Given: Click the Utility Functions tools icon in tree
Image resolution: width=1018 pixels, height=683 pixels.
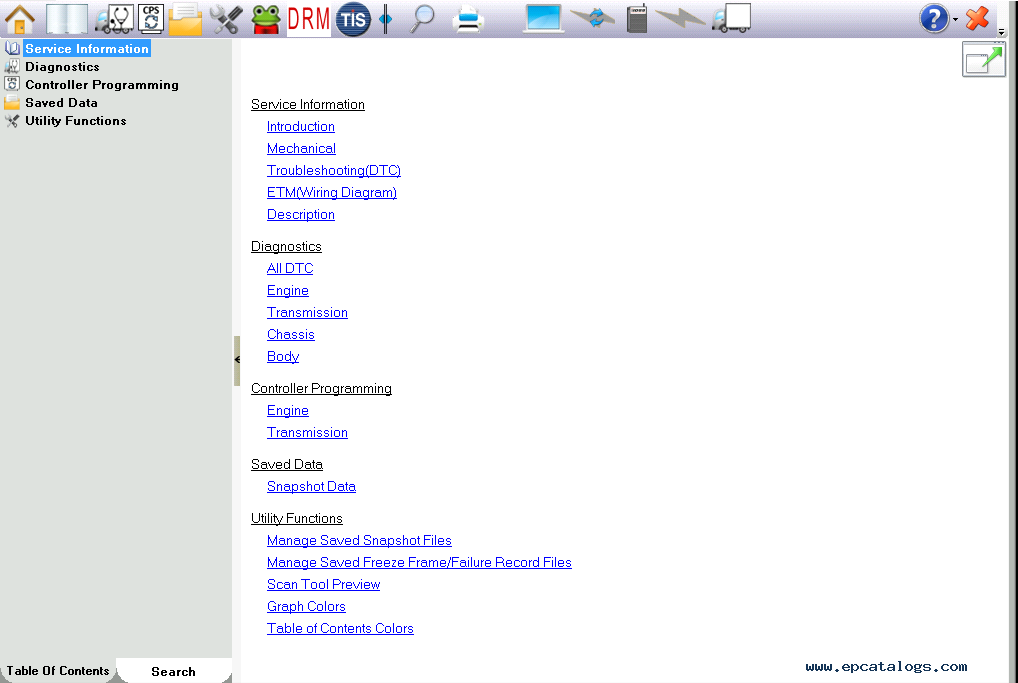Looking at the screenshot, I should (x=12, y=121).
